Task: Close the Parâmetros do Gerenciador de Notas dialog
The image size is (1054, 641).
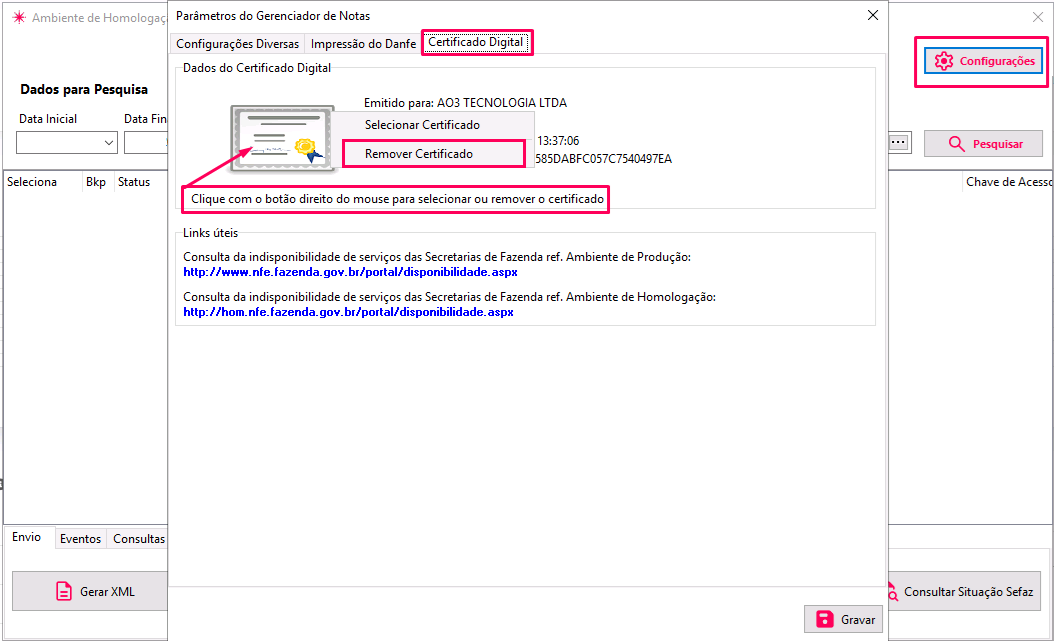Action: (872, 15)
